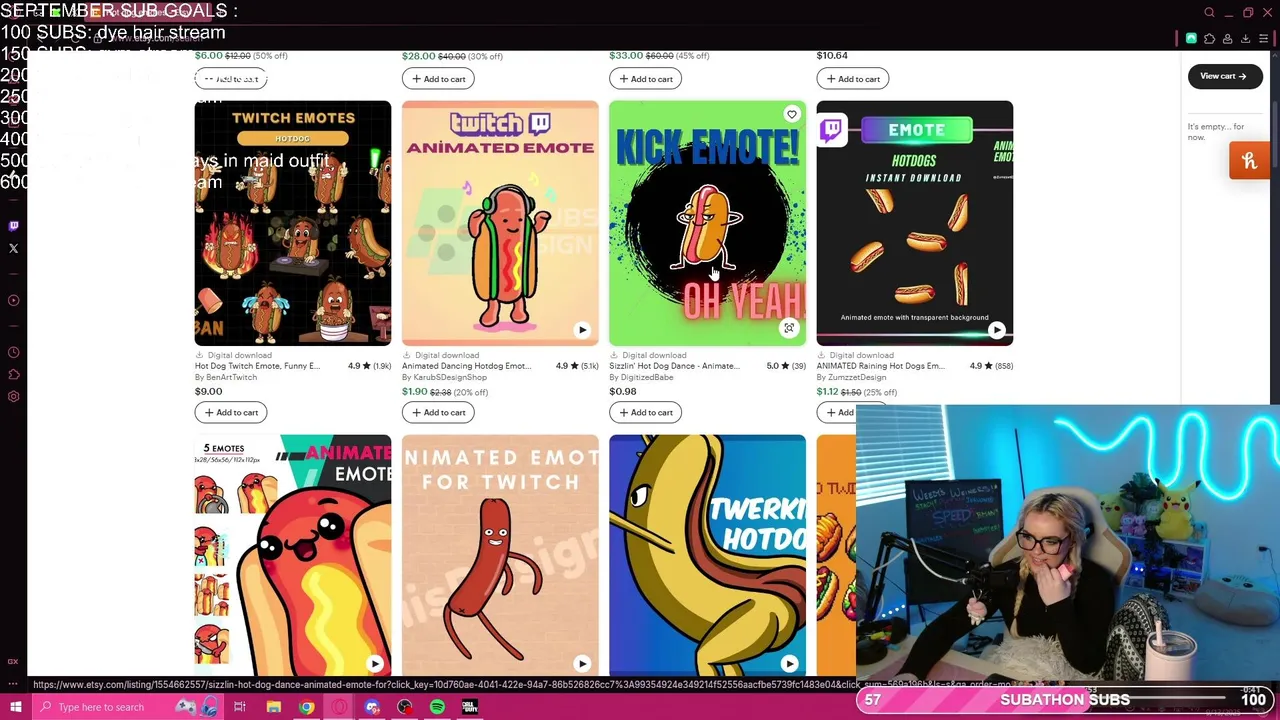Favorite the Kick Emote hot dog listing
This screenshot has width=1280, height=720.
(x=791, y=115)
